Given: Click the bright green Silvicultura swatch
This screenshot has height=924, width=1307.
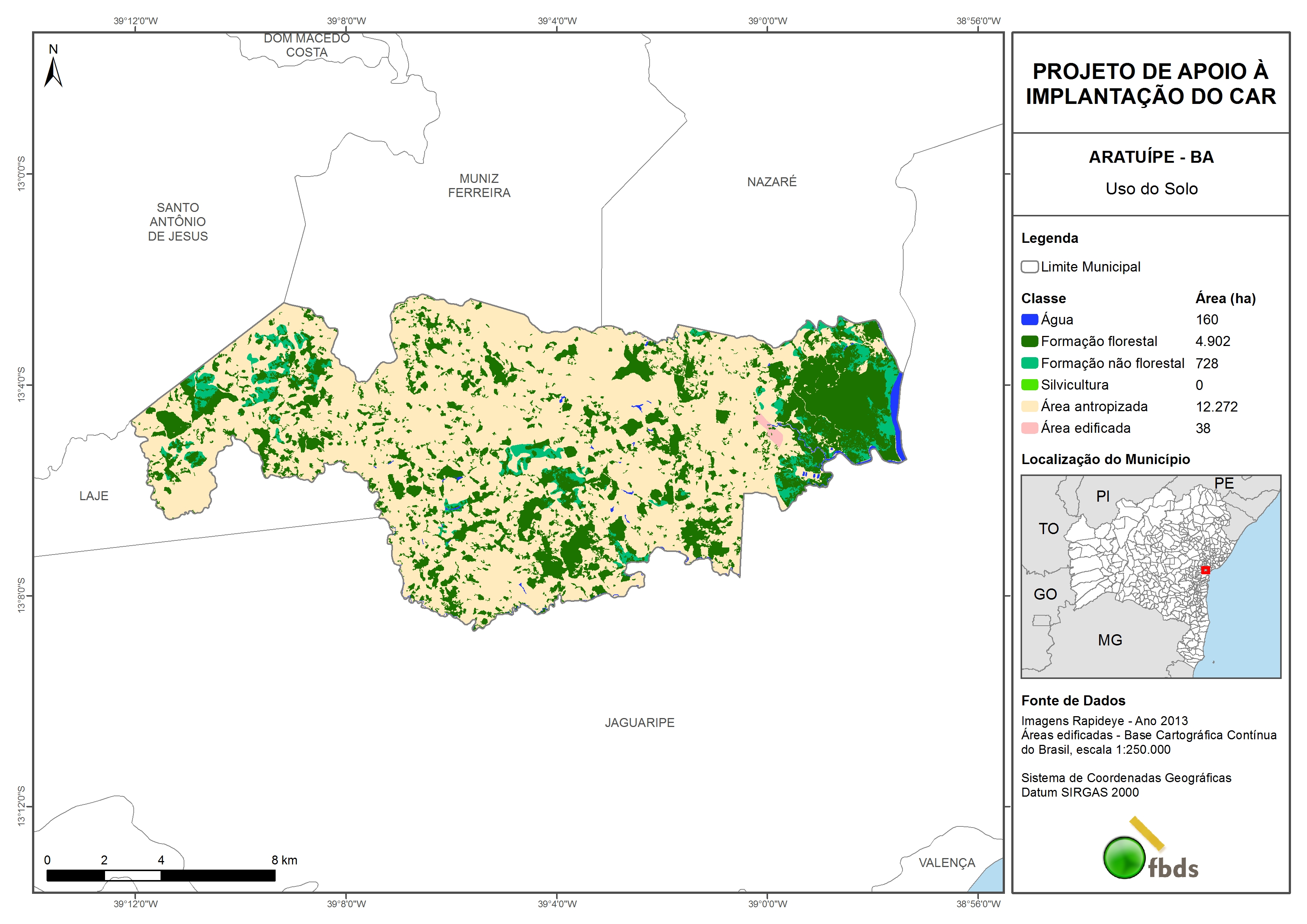Looking at the screenshot, I should [x=1029, y=385].
